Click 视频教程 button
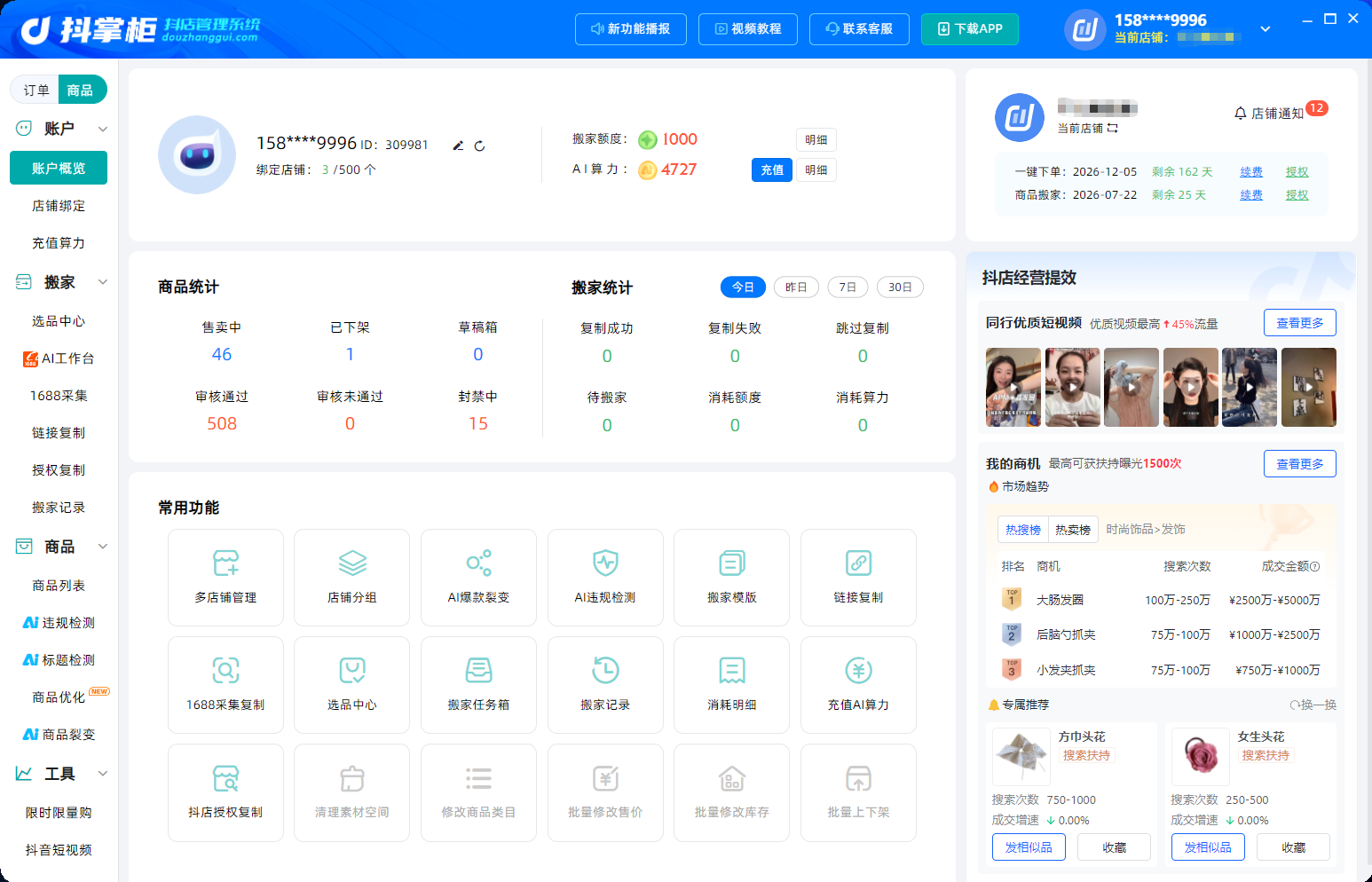The height and width of the screenshot is (882, 1372). click(x=747, y=29)
